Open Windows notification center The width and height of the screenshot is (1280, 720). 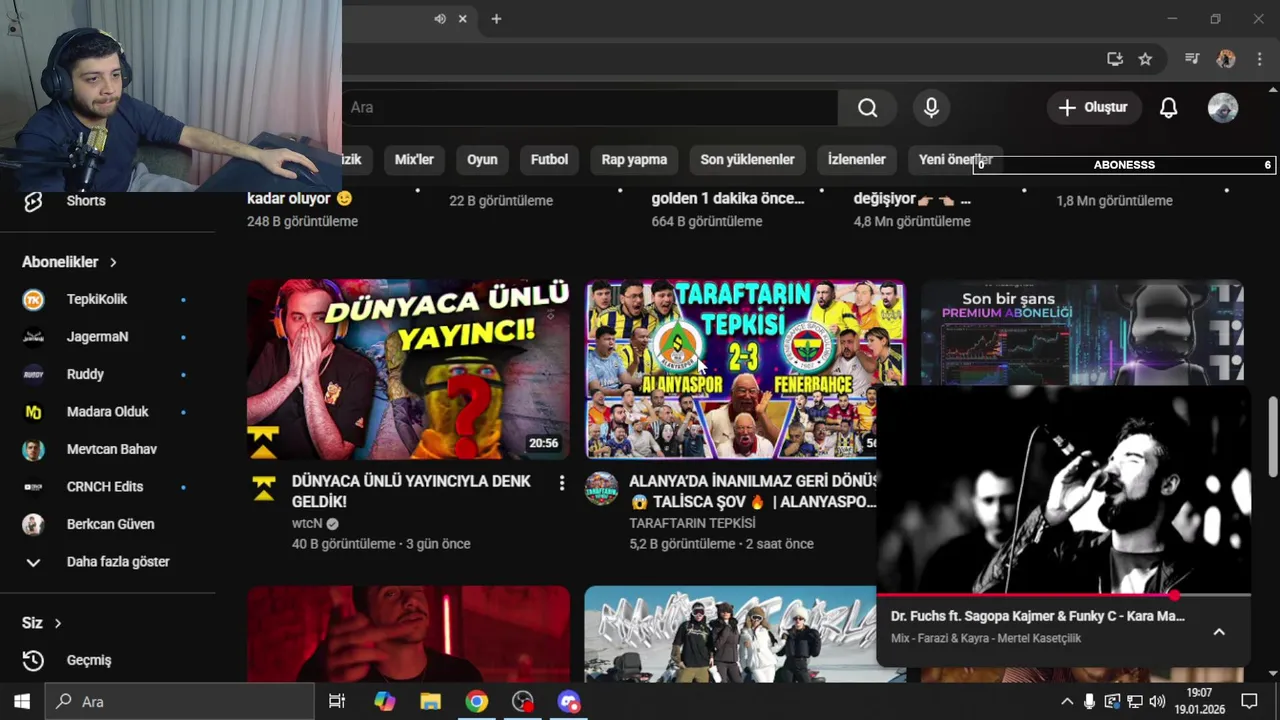coord(1249,702)
